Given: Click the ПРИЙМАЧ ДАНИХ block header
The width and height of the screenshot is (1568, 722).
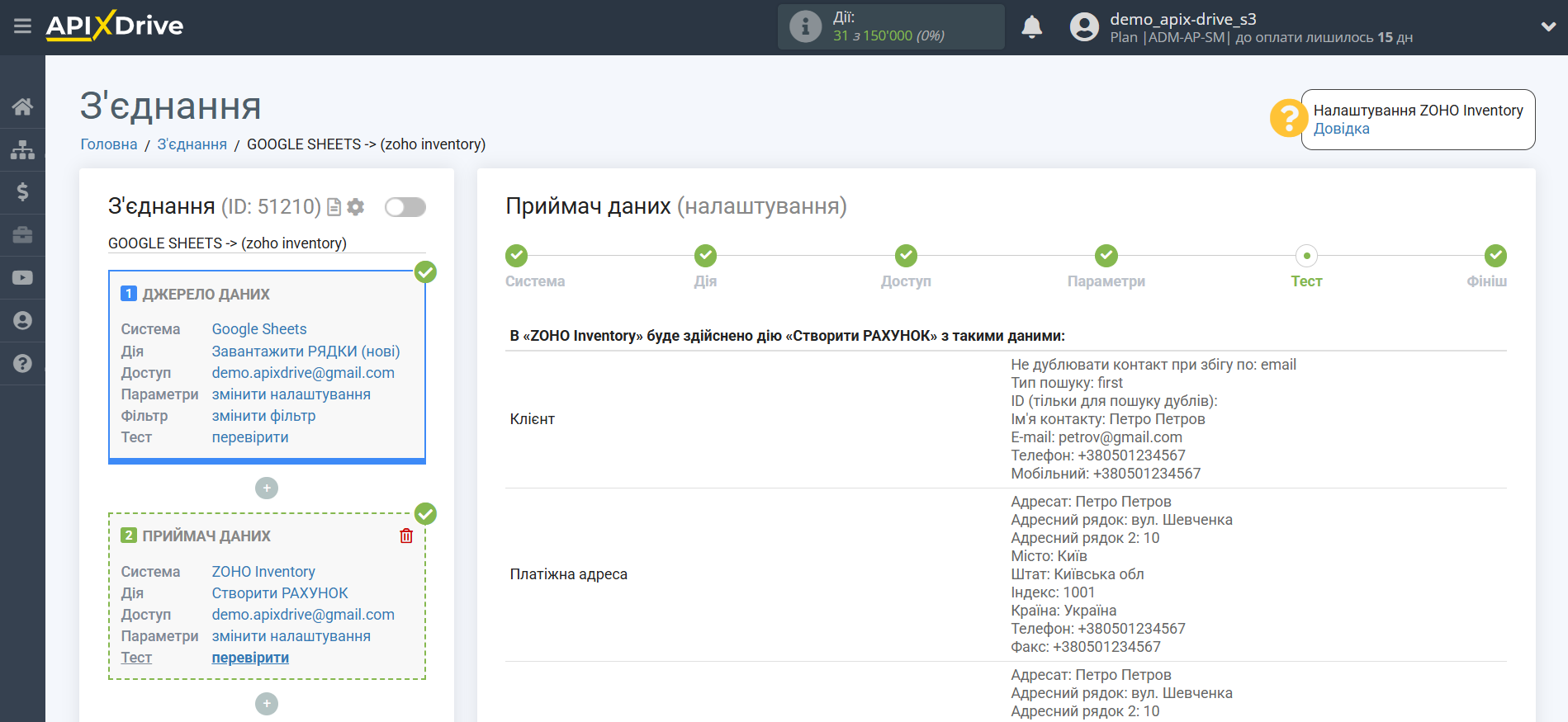Looking at the screenshot, I should (x=206, y=536).
